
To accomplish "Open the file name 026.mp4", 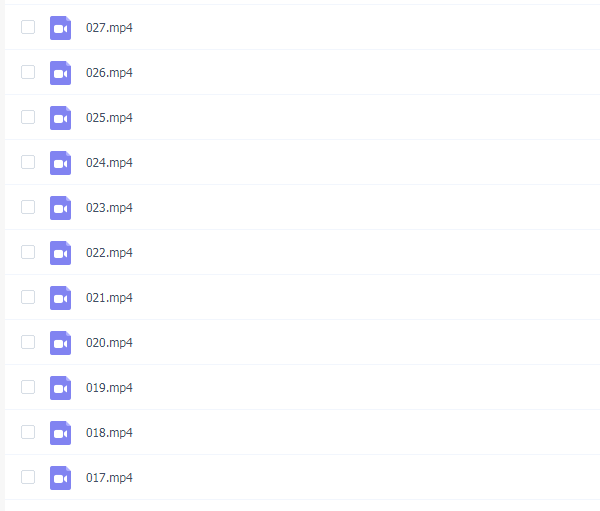I will coord(109,73).
